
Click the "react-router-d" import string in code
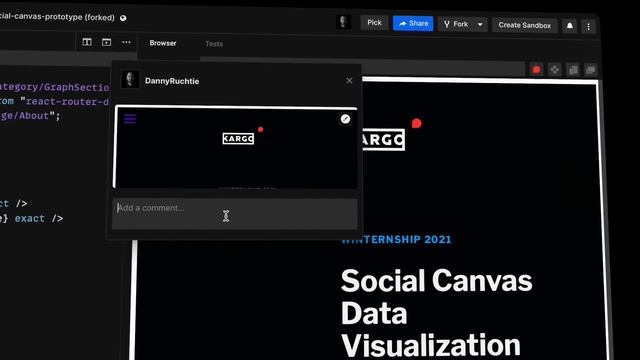click(64, 102)
